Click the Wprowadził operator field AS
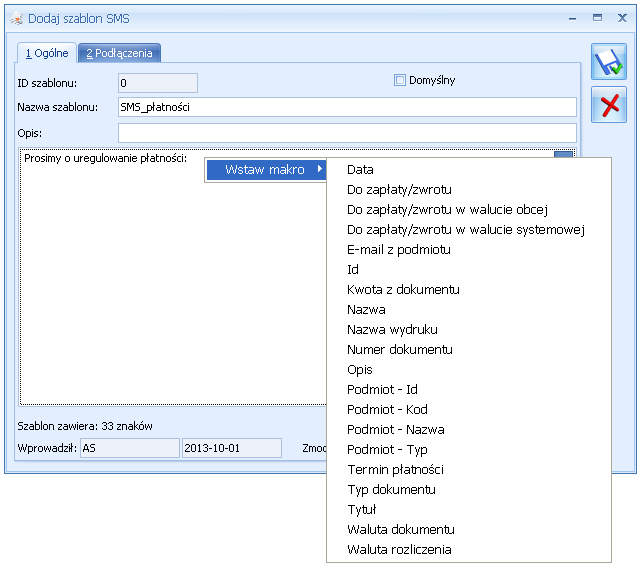The width and height of the screenshot is (642, 568). [130, 448]
